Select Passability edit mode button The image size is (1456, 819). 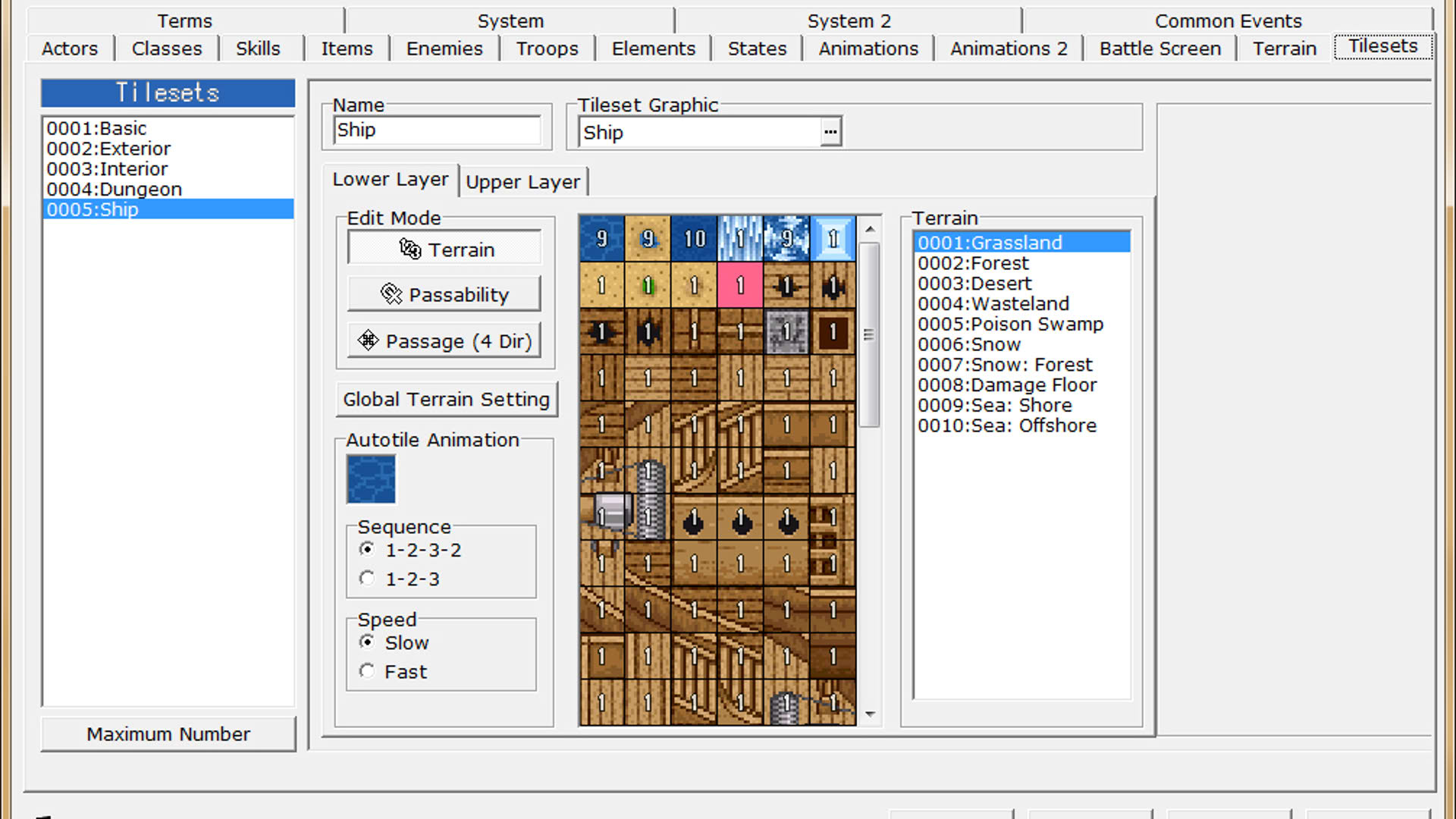[444, 294]
